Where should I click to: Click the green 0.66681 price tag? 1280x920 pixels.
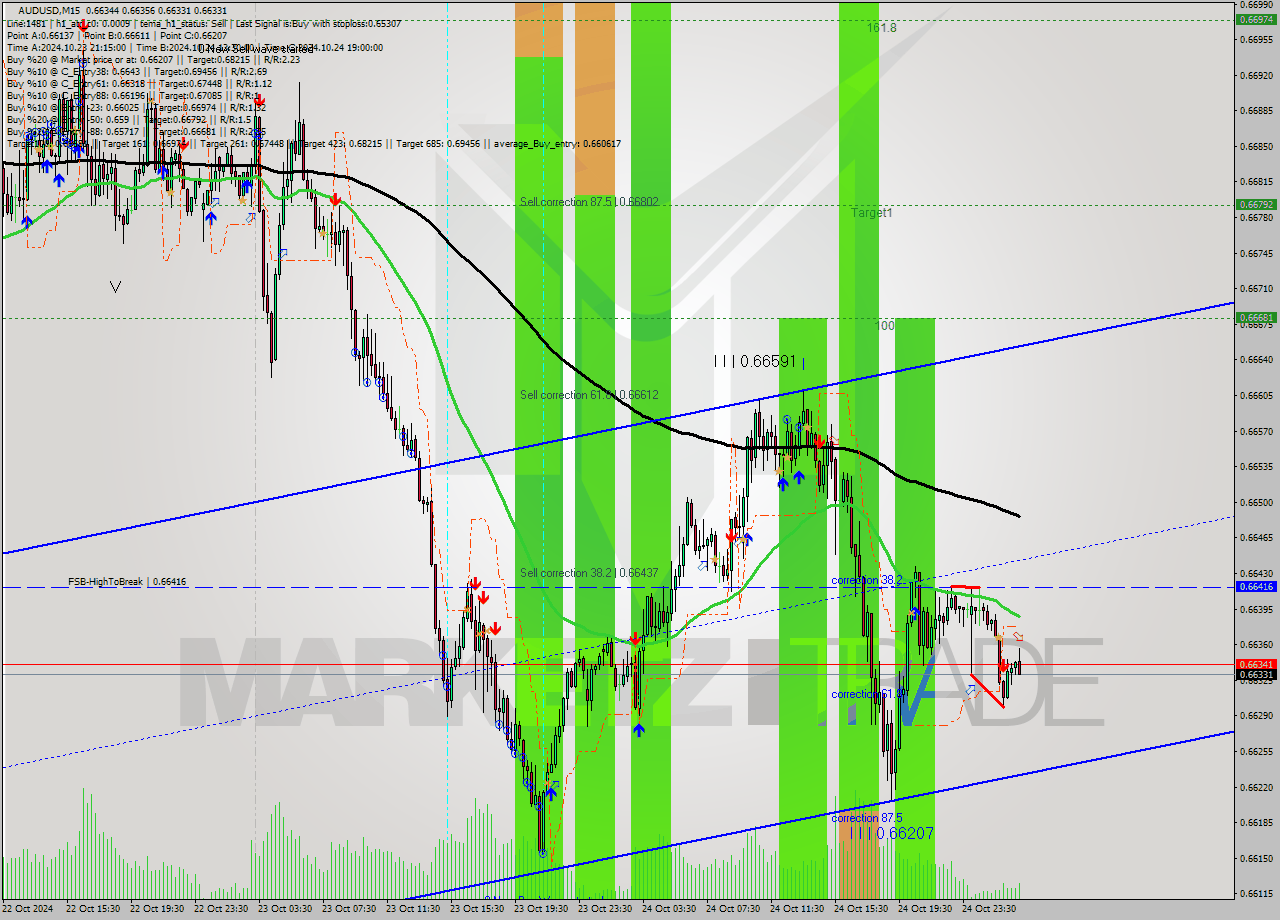1256,318
